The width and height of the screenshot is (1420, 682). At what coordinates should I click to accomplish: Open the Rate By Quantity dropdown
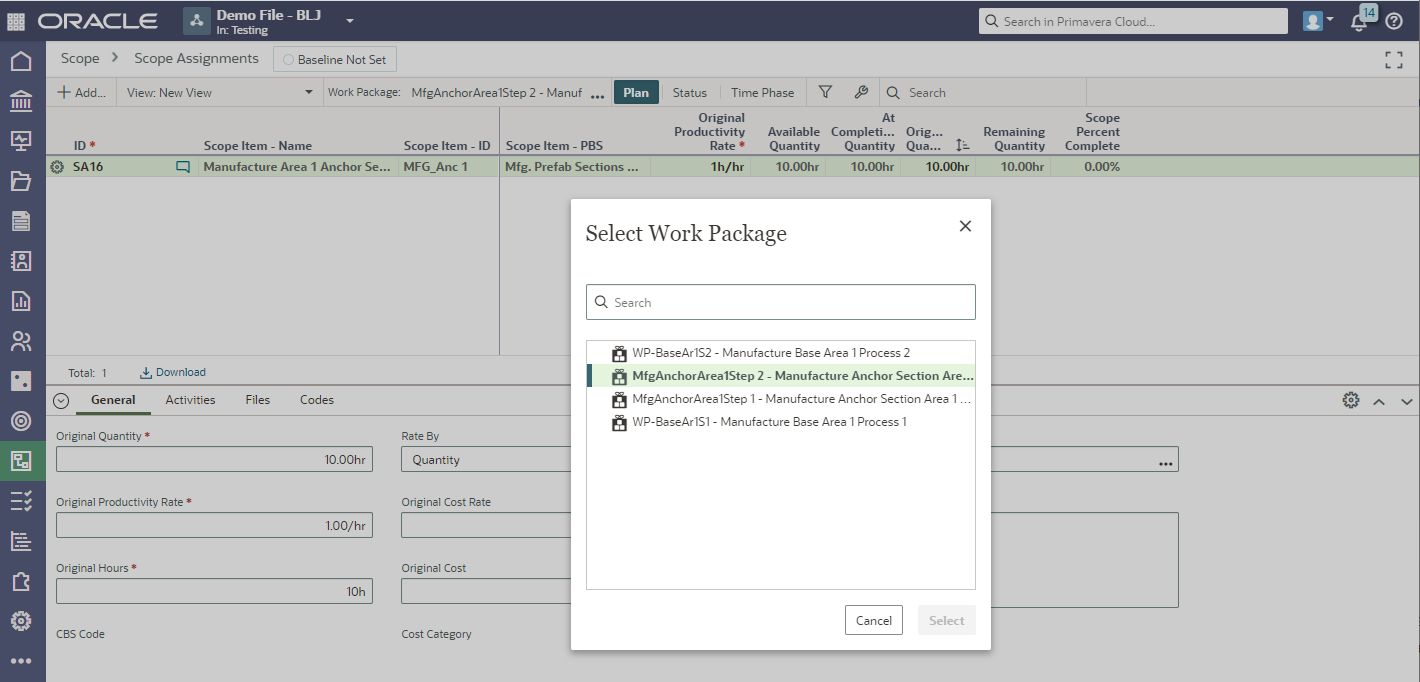(x=485, y=460)
